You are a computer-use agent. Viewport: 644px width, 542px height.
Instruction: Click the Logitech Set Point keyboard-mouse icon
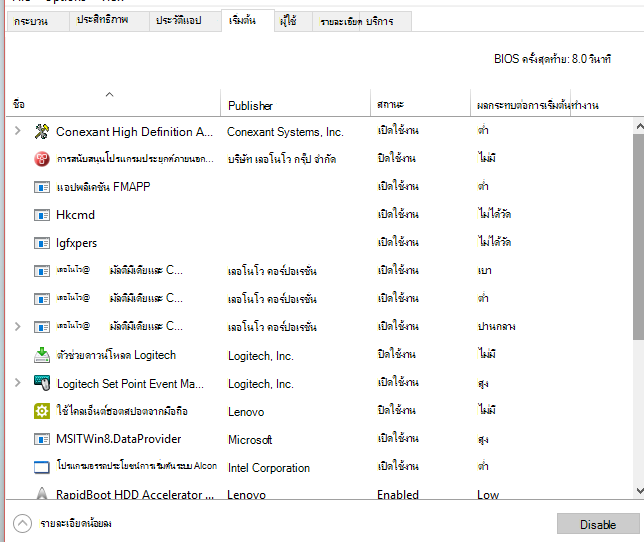click(x=42, y=383)
